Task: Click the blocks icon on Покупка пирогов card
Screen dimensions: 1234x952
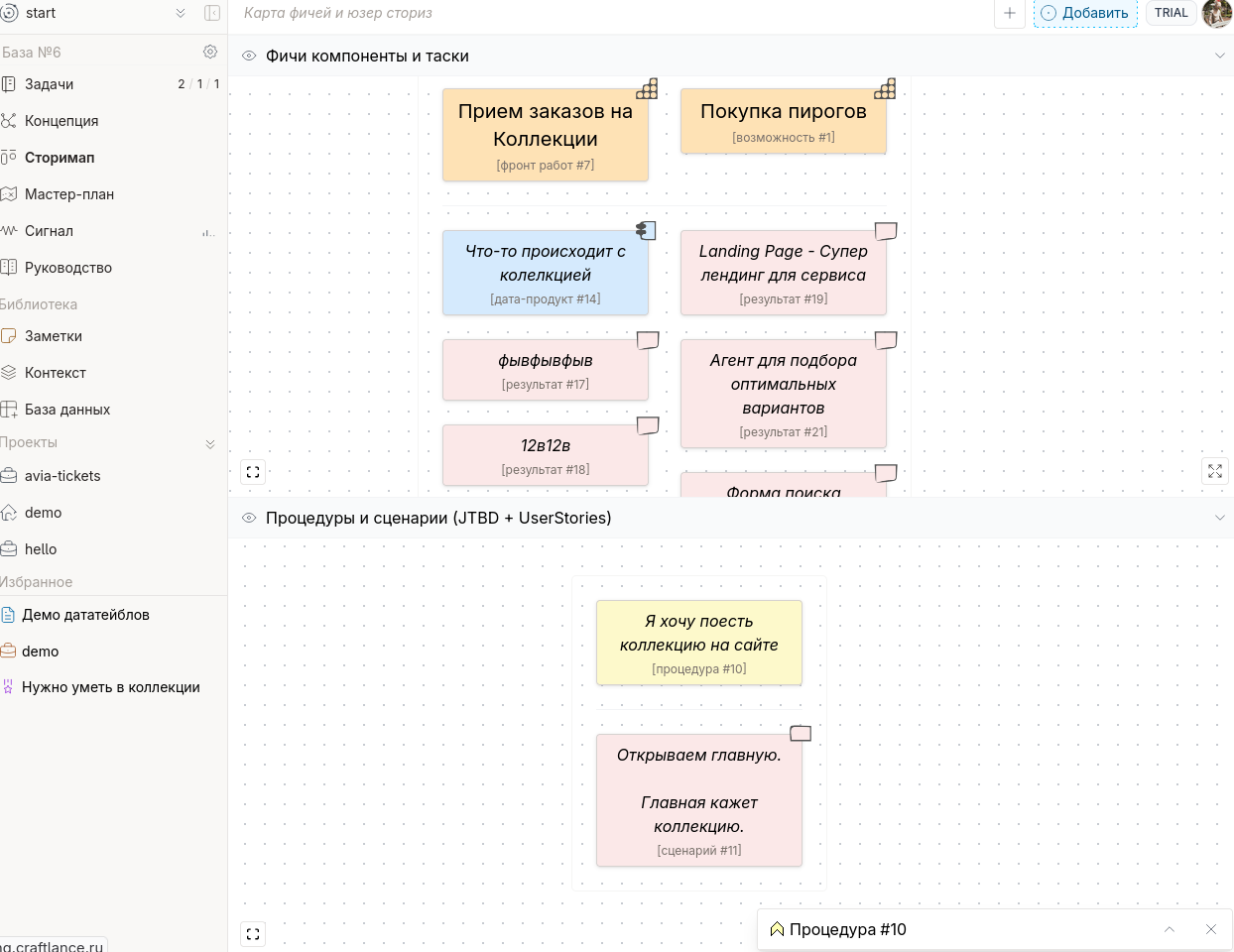Action: (885, 89)
